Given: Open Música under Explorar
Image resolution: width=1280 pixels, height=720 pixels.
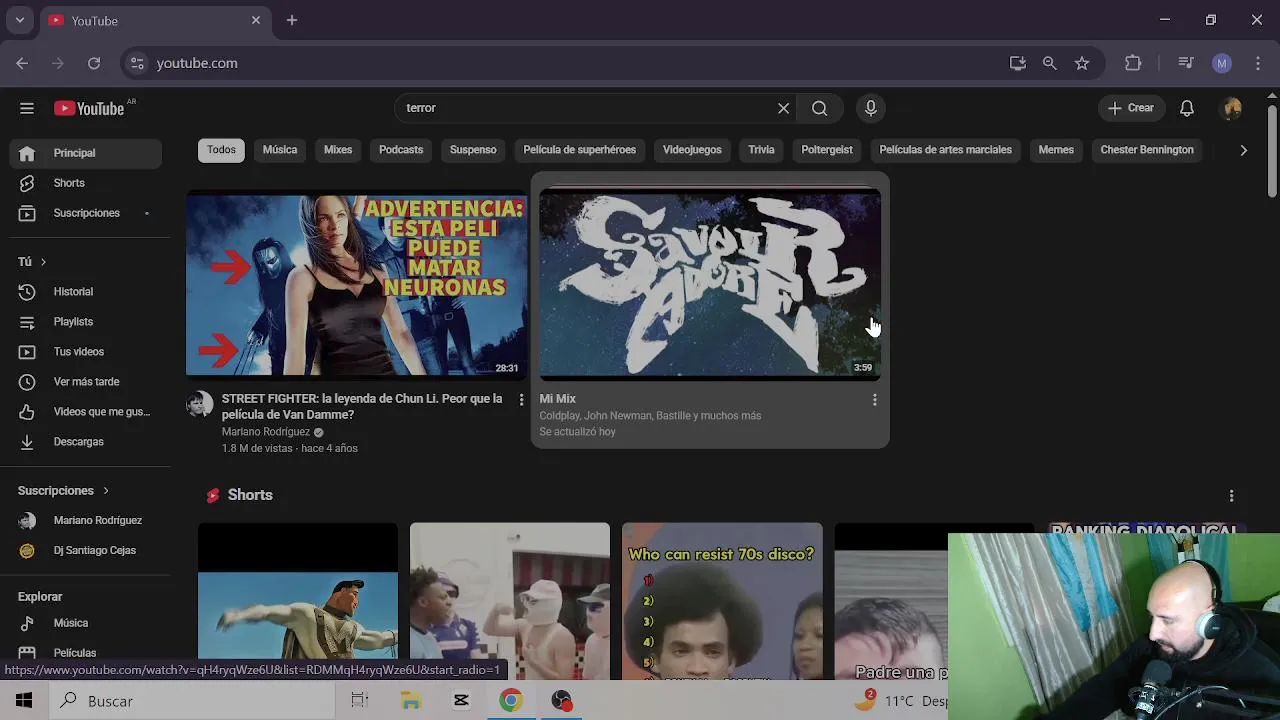Looking at the screenshot, I should 86,623.
